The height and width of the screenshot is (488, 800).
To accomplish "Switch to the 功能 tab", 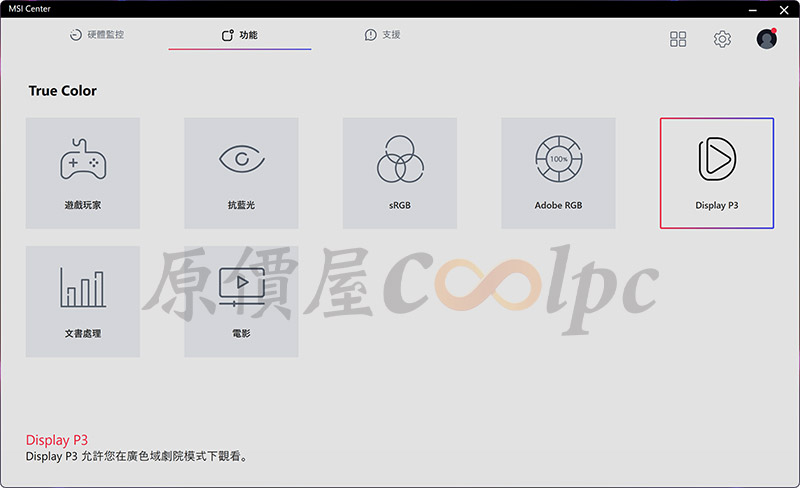I will 240,35.
